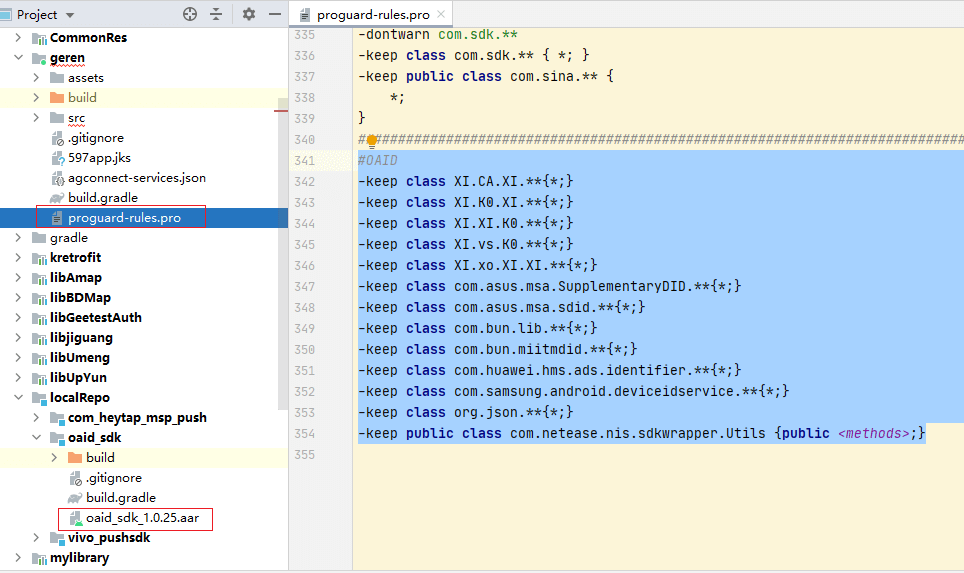Collapse the localRepo folder
The height and width of the screenshot is (573, 964).
coord(18,397)
